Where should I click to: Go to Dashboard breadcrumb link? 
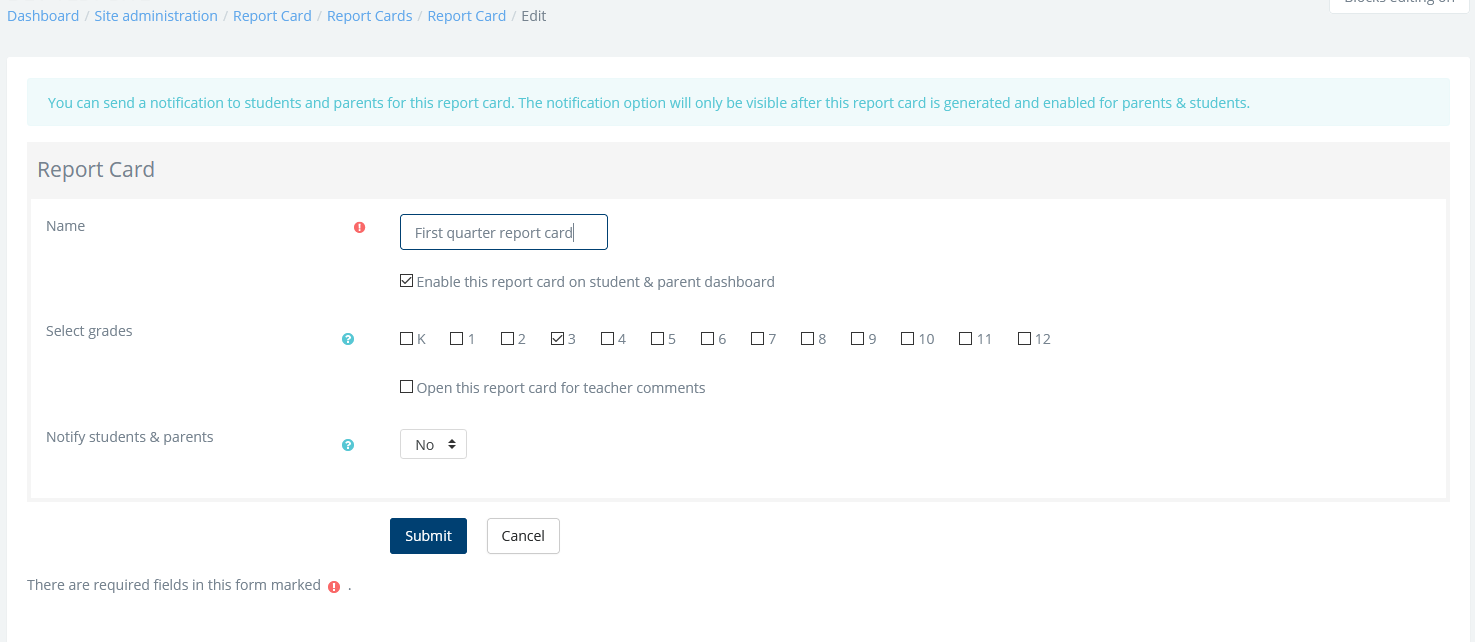(x=43, y=16)
